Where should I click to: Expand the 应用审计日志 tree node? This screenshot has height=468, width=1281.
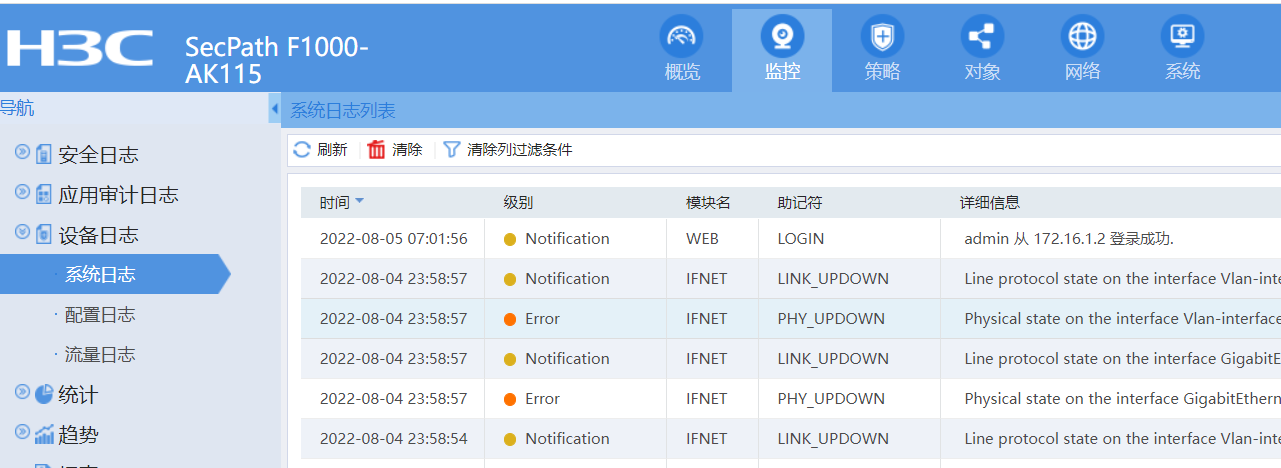[x=22, y=193]
